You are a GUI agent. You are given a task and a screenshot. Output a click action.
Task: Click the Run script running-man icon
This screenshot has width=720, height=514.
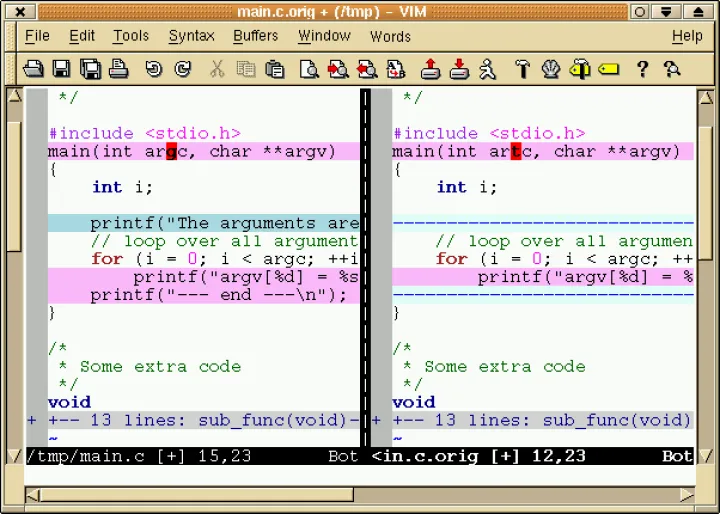[x=487, y=69]
